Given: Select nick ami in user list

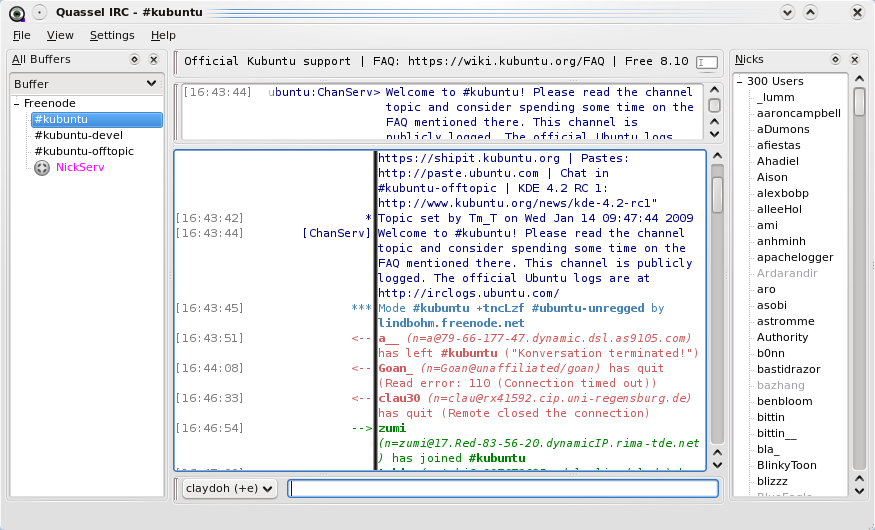Looking at the screenshot, I should (x=767, y=226).
